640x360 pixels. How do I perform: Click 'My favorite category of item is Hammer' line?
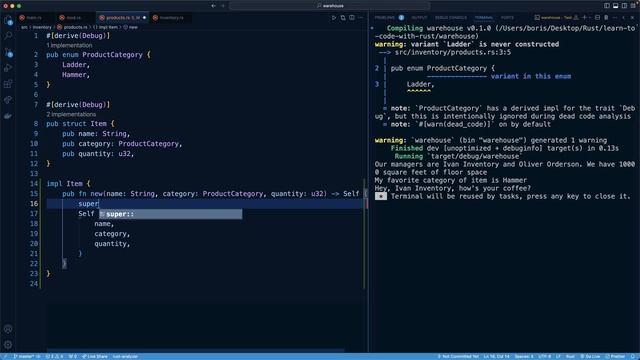click(451, 180)
